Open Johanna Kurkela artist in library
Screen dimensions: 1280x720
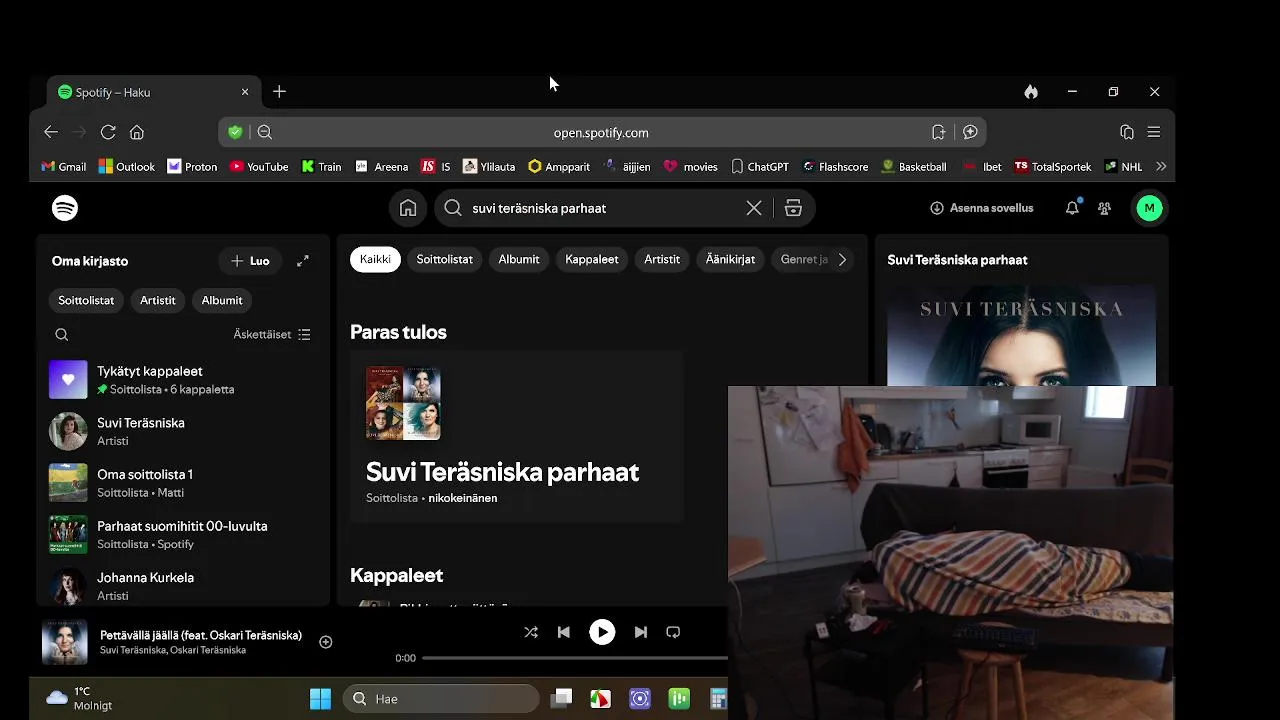pyautogui.click(x=183, y=586)
